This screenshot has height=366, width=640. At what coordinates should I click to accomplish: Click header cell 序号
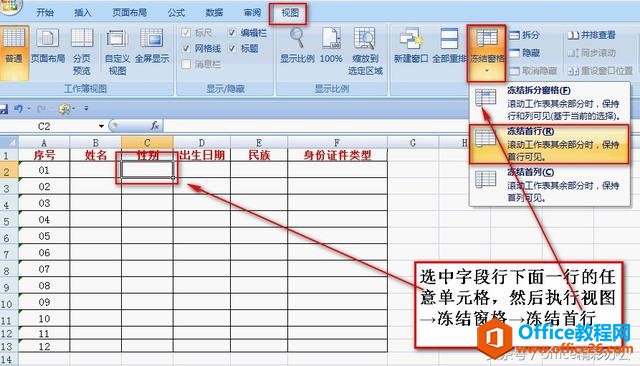coord(44,155)
